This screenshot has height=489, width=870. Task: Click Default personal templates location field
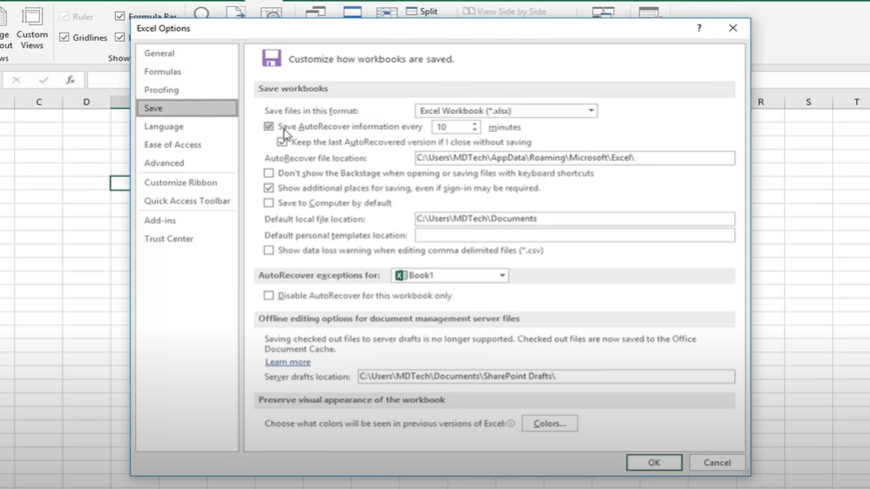point(574,235)
